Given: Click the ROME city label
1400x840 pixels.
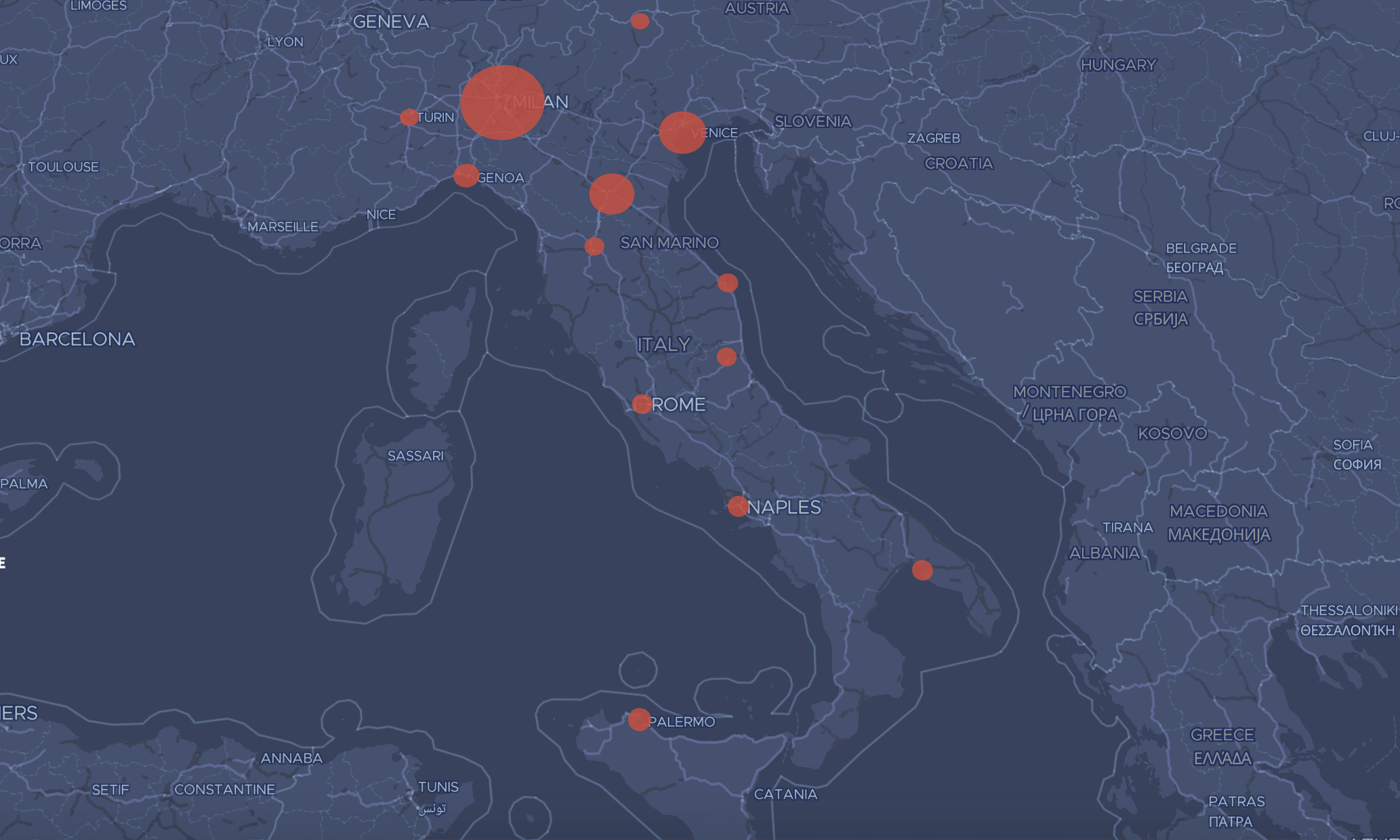Looking at the screenshot, I should tap(679, 404).
